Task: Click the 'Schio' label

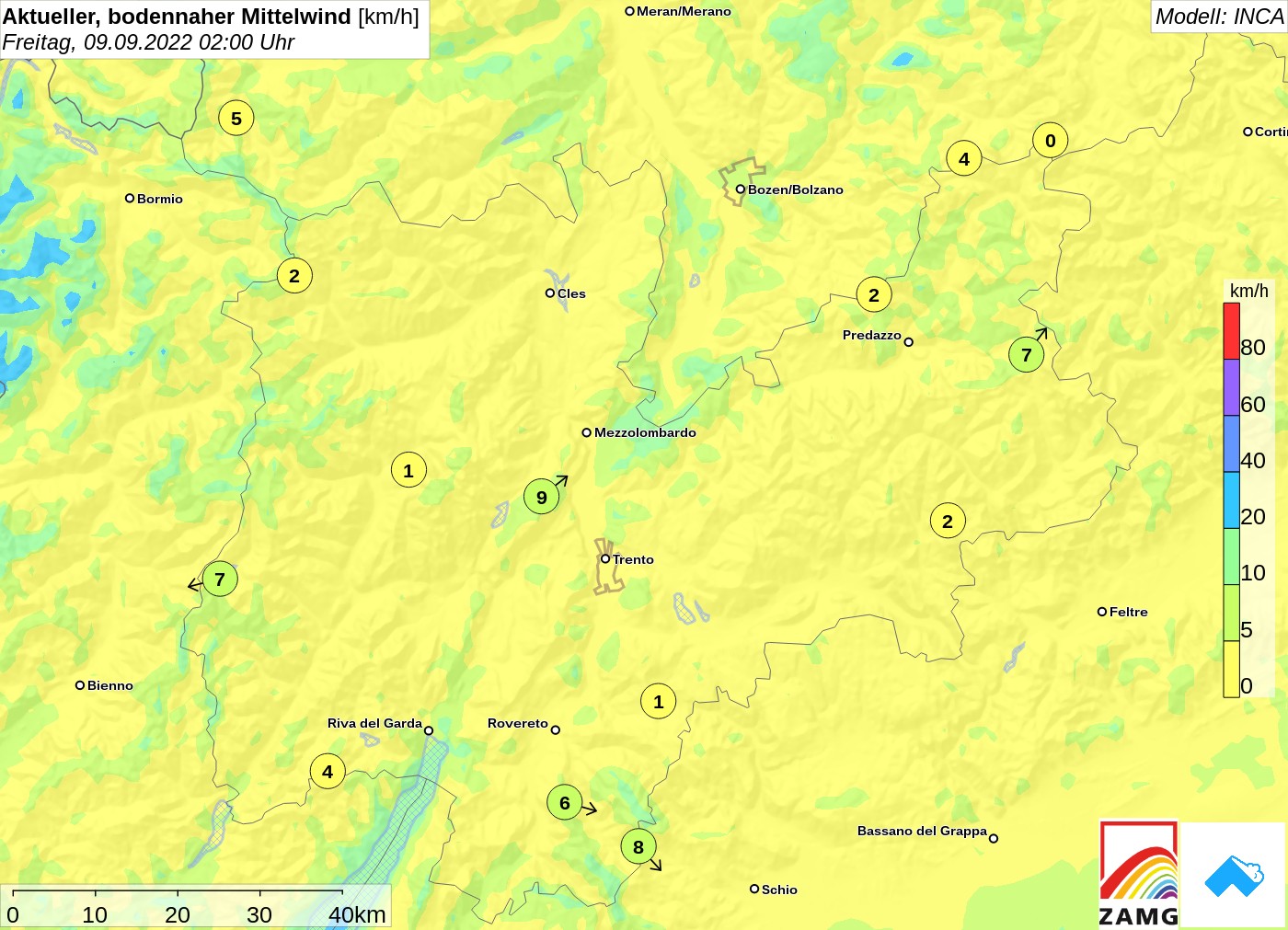Action: 779,890
